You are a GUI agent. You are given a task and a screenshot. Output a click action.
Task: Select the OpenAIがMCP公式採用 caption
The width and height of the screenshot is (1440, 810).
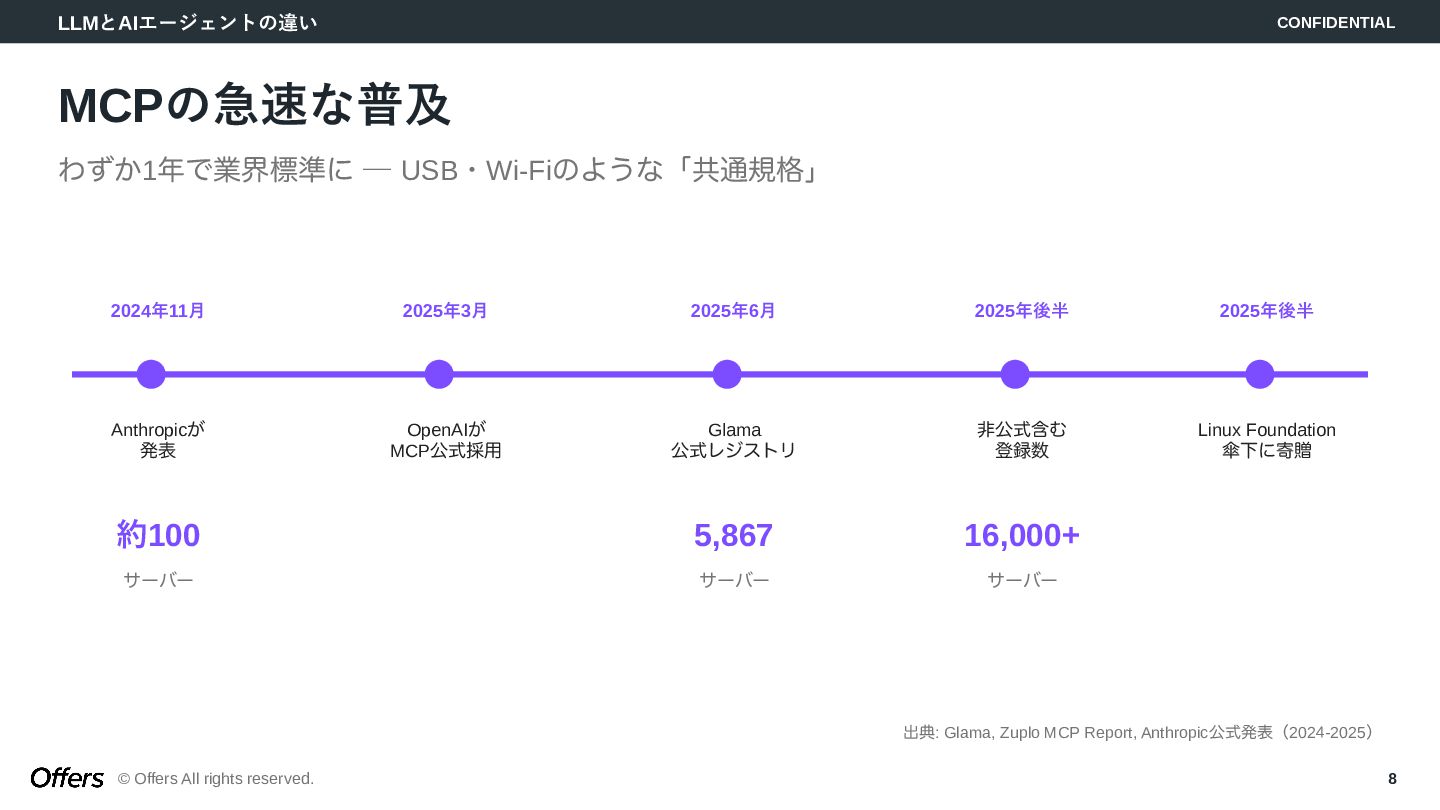(446, 440)
